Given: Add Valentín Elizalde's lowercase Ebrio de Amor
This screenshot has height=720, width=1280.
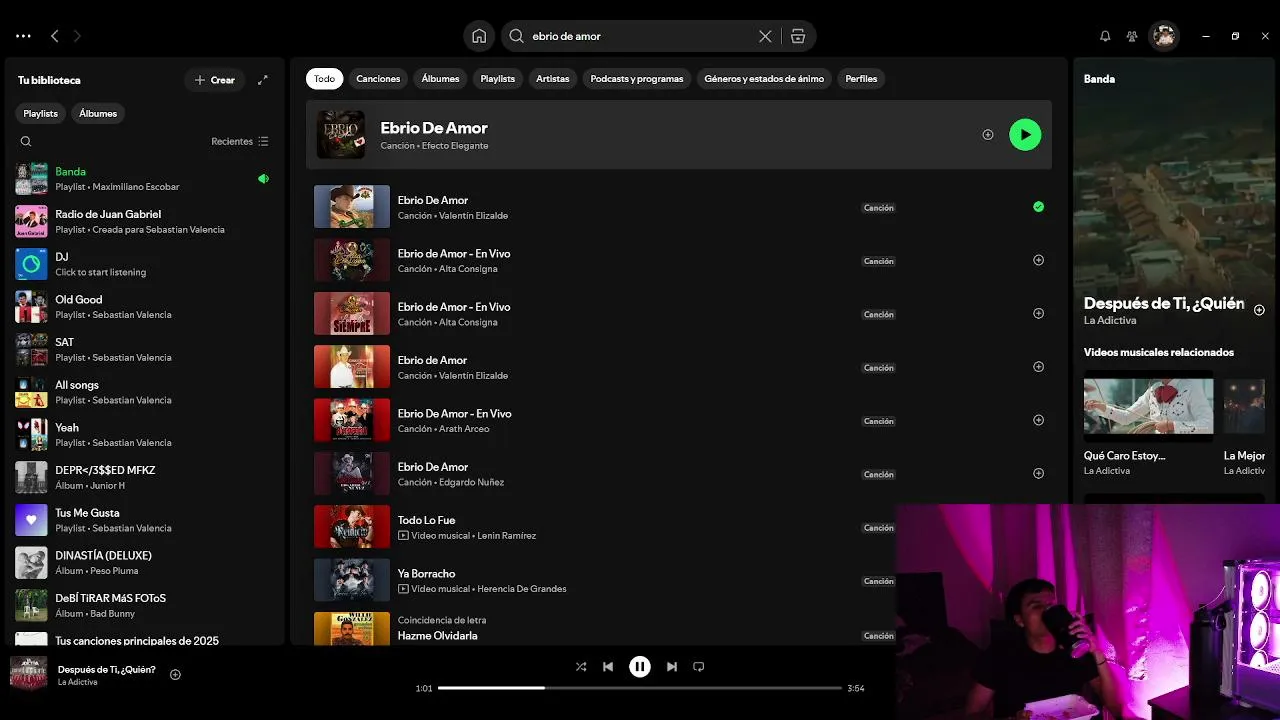Looking at the screenshot, I should (x=1038, y=367).
